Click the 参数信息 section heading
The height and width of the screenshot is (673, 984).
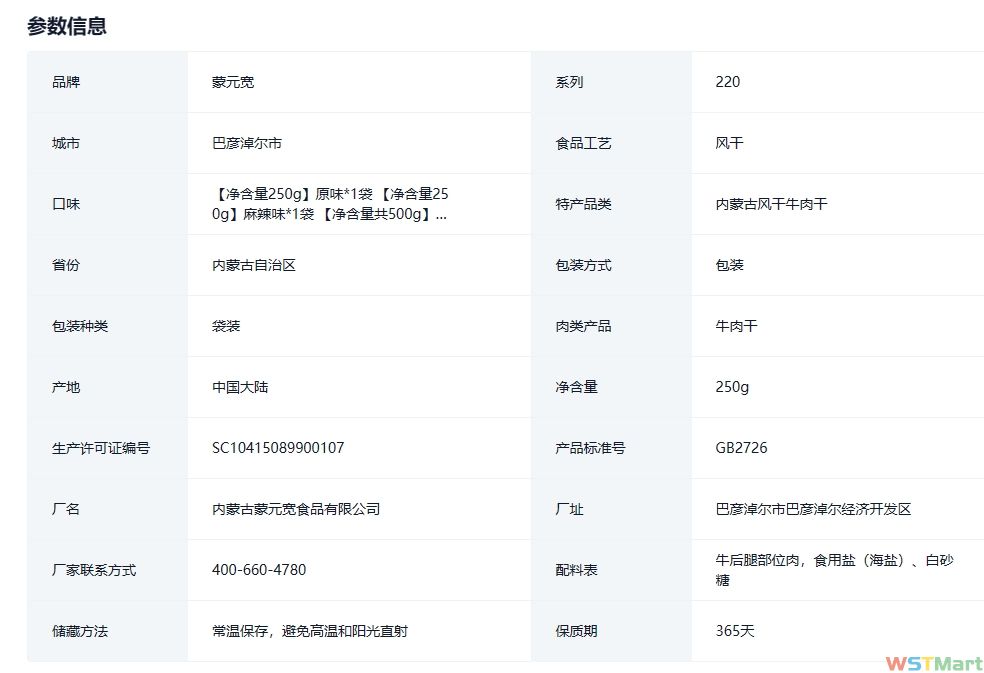pos(67,26)
